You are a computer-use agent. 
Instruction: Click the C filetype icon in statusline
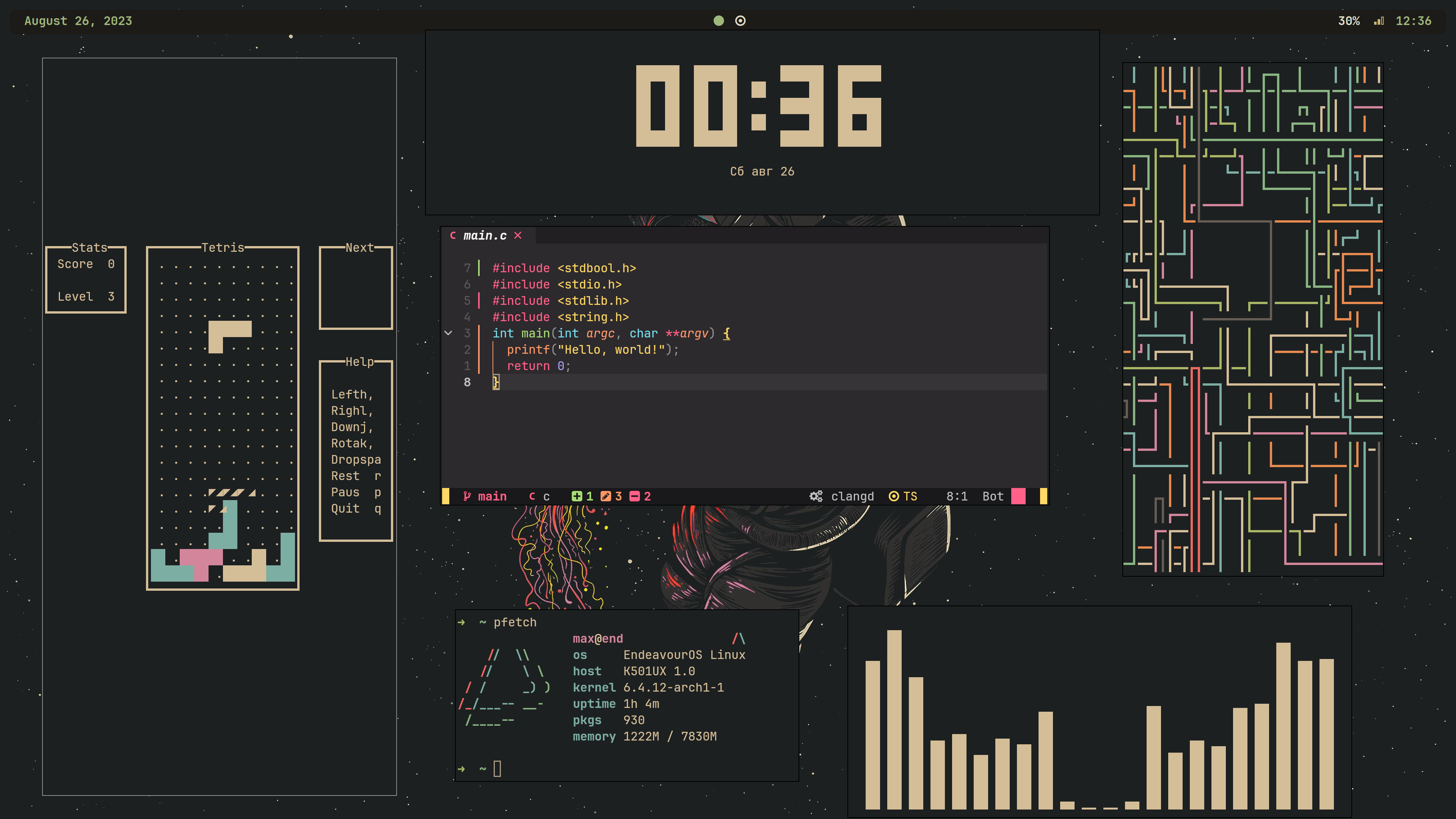coord(532,496)
